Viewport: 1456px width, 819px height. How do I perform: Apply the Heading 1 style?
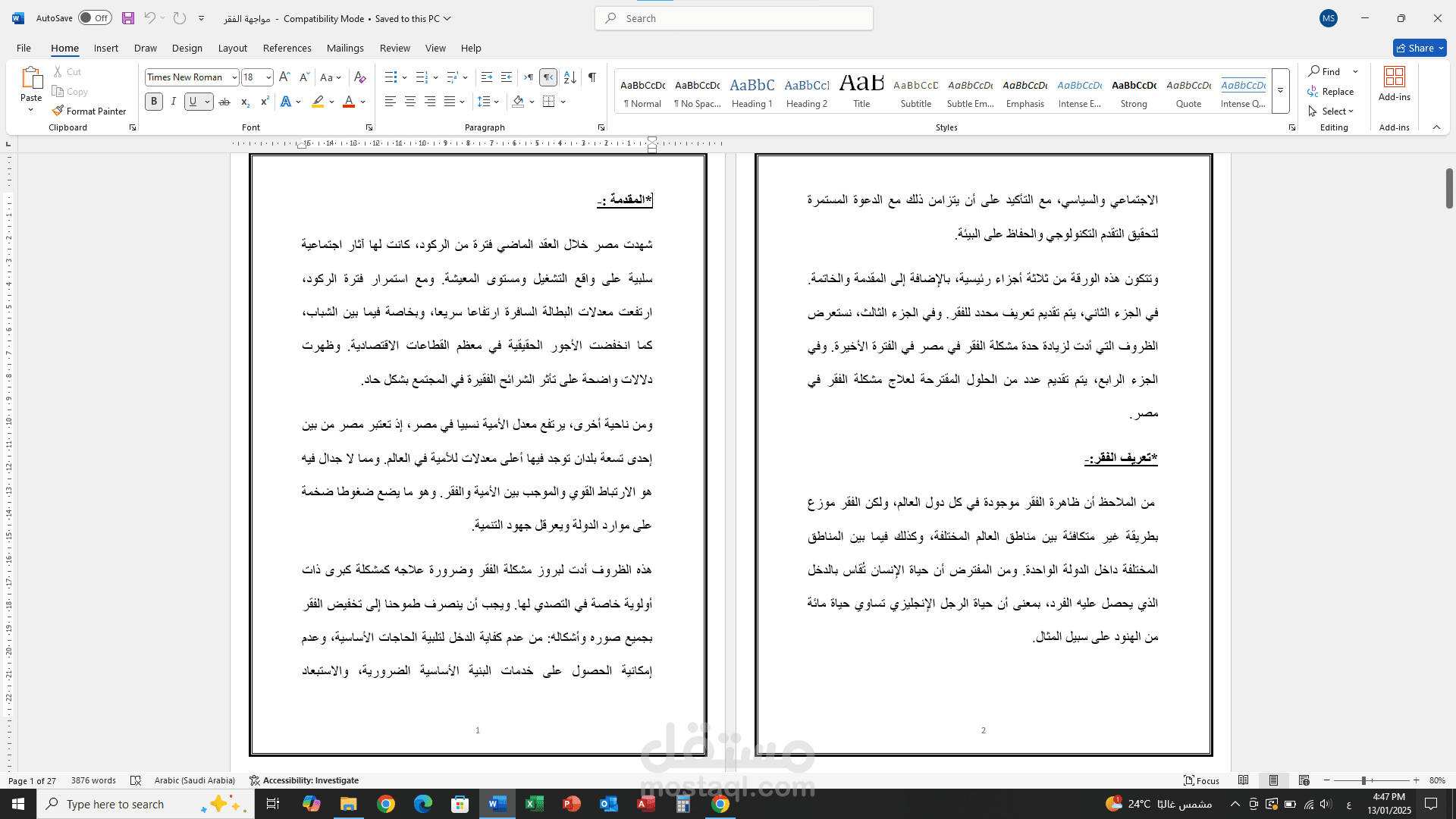(x=752, y=92)
